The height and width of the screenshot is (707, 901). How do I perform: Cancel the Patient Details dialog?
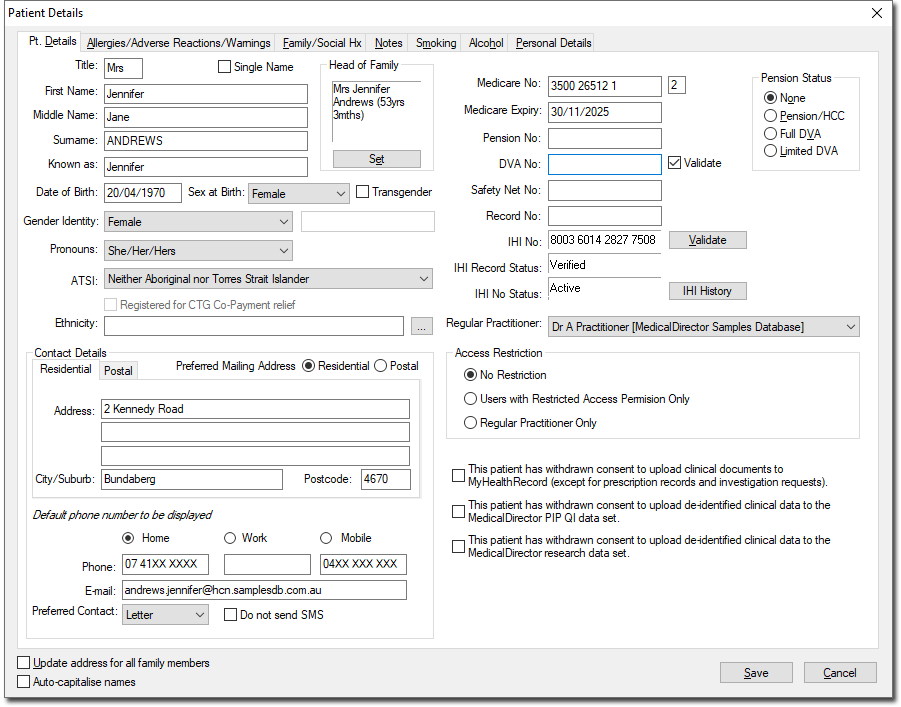840,673
